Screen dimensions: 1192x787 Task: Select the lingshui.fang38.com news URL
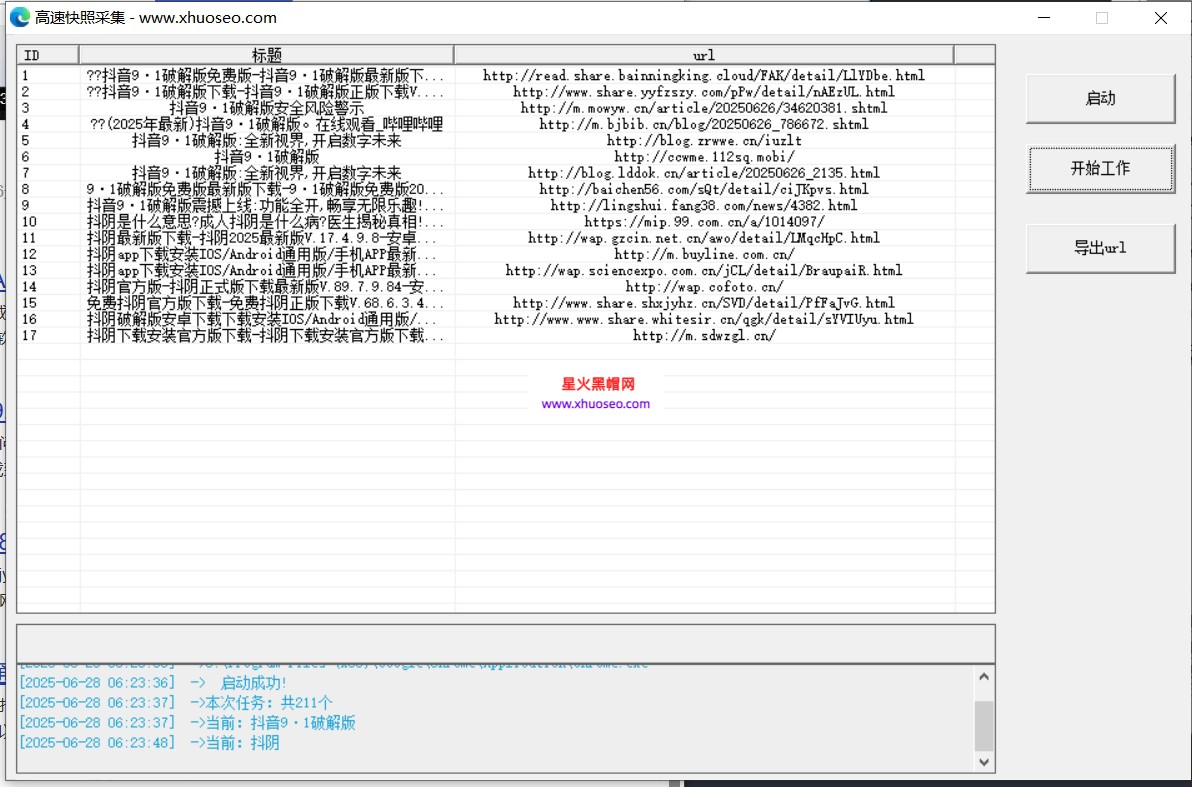pyautogui.click(x=704, y=206)
